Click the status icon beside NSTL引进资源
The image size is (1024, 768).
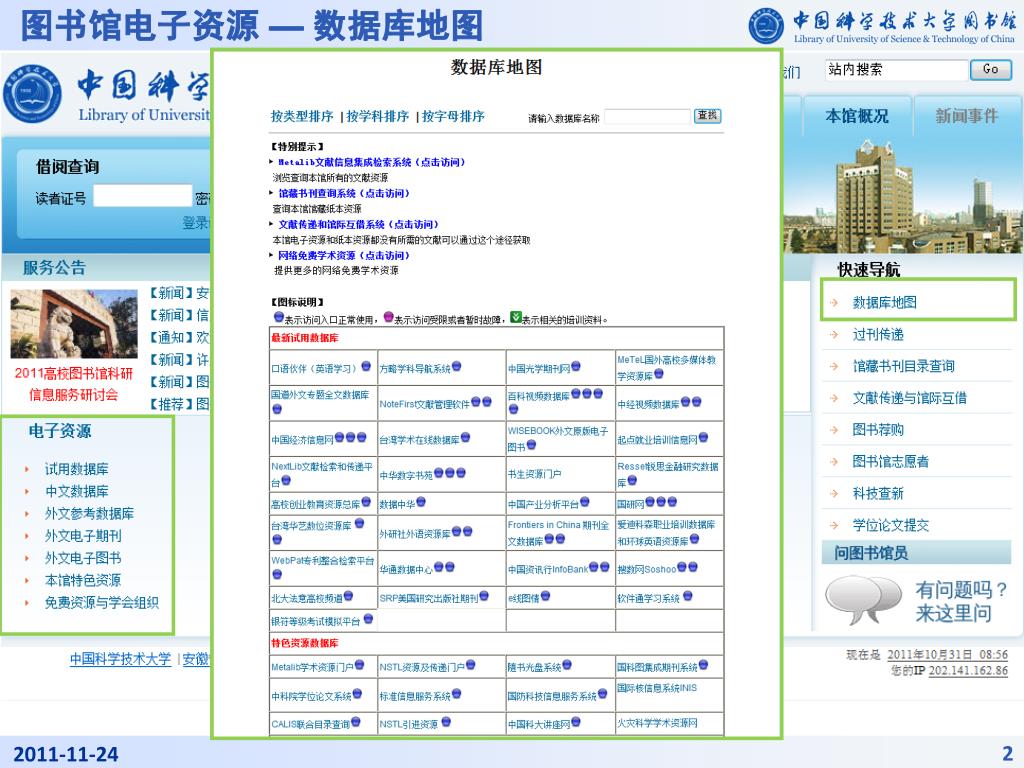(446, 722)
